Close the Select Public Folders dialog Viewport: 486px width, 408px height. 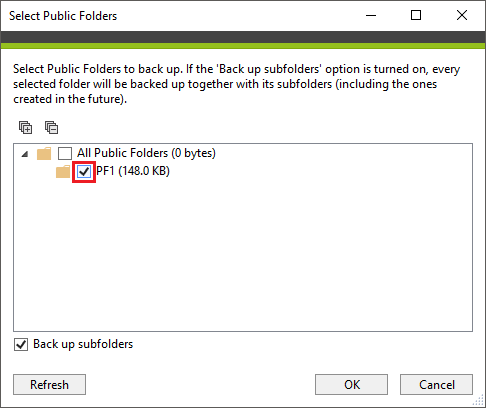(462, 15)
